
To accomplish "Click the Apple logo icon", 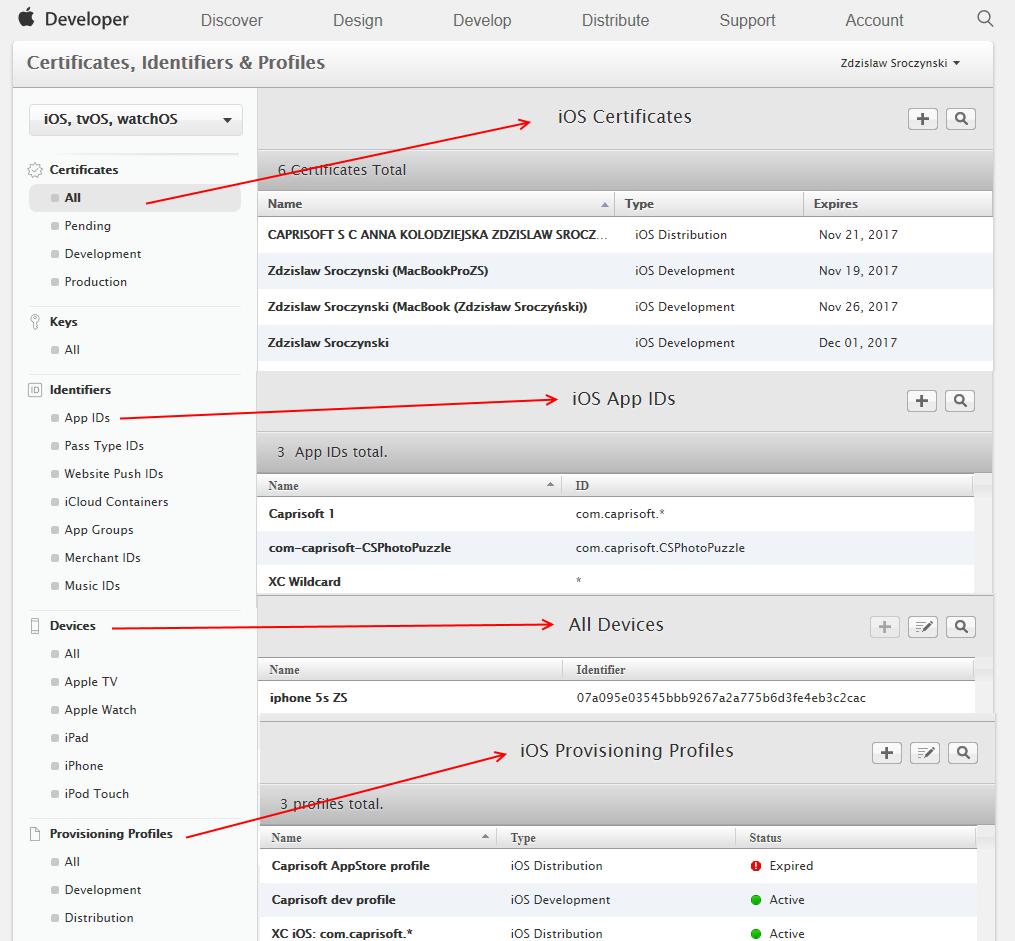I will 26,17.
